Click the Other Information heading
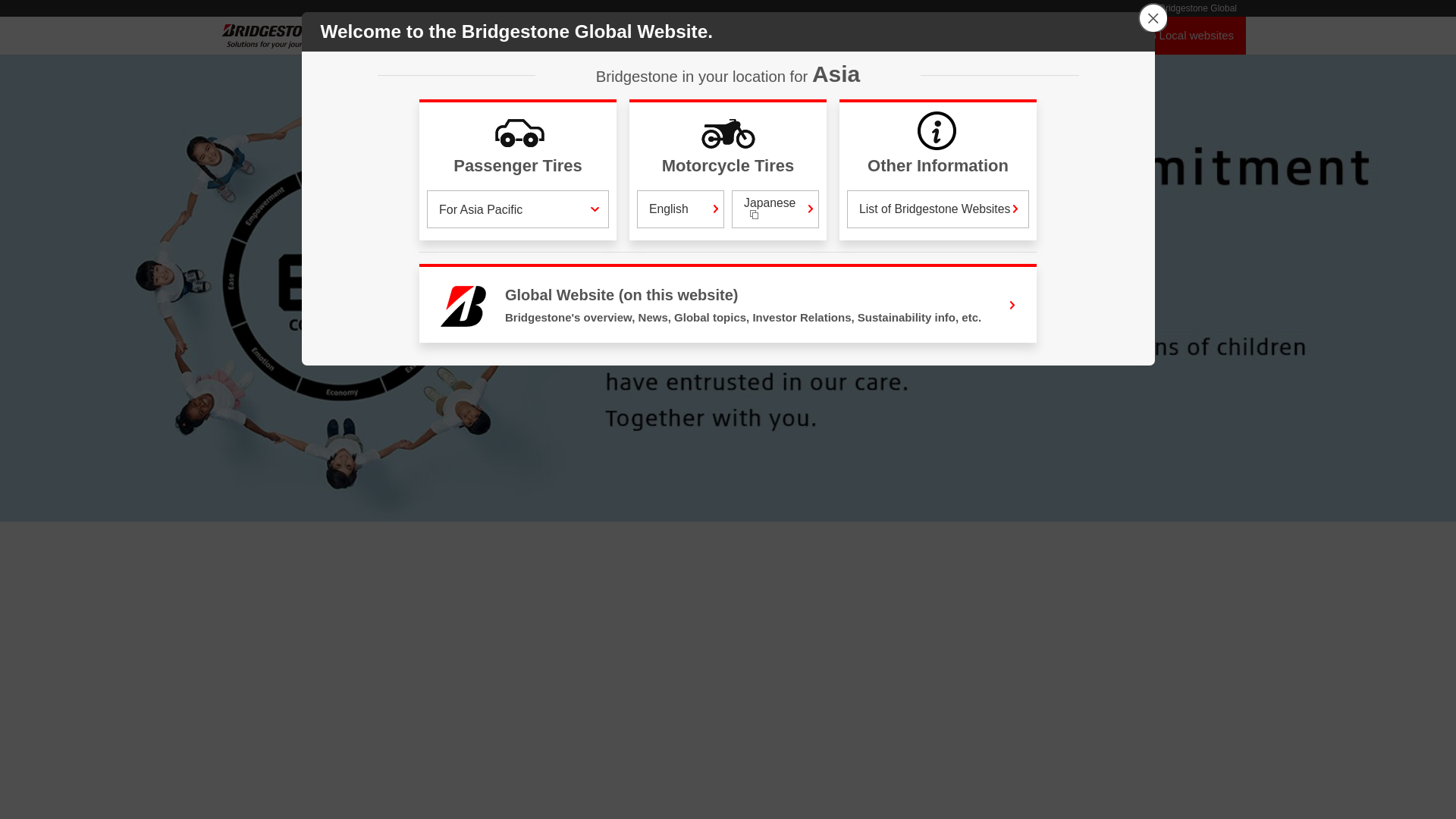 coord(938,166)
